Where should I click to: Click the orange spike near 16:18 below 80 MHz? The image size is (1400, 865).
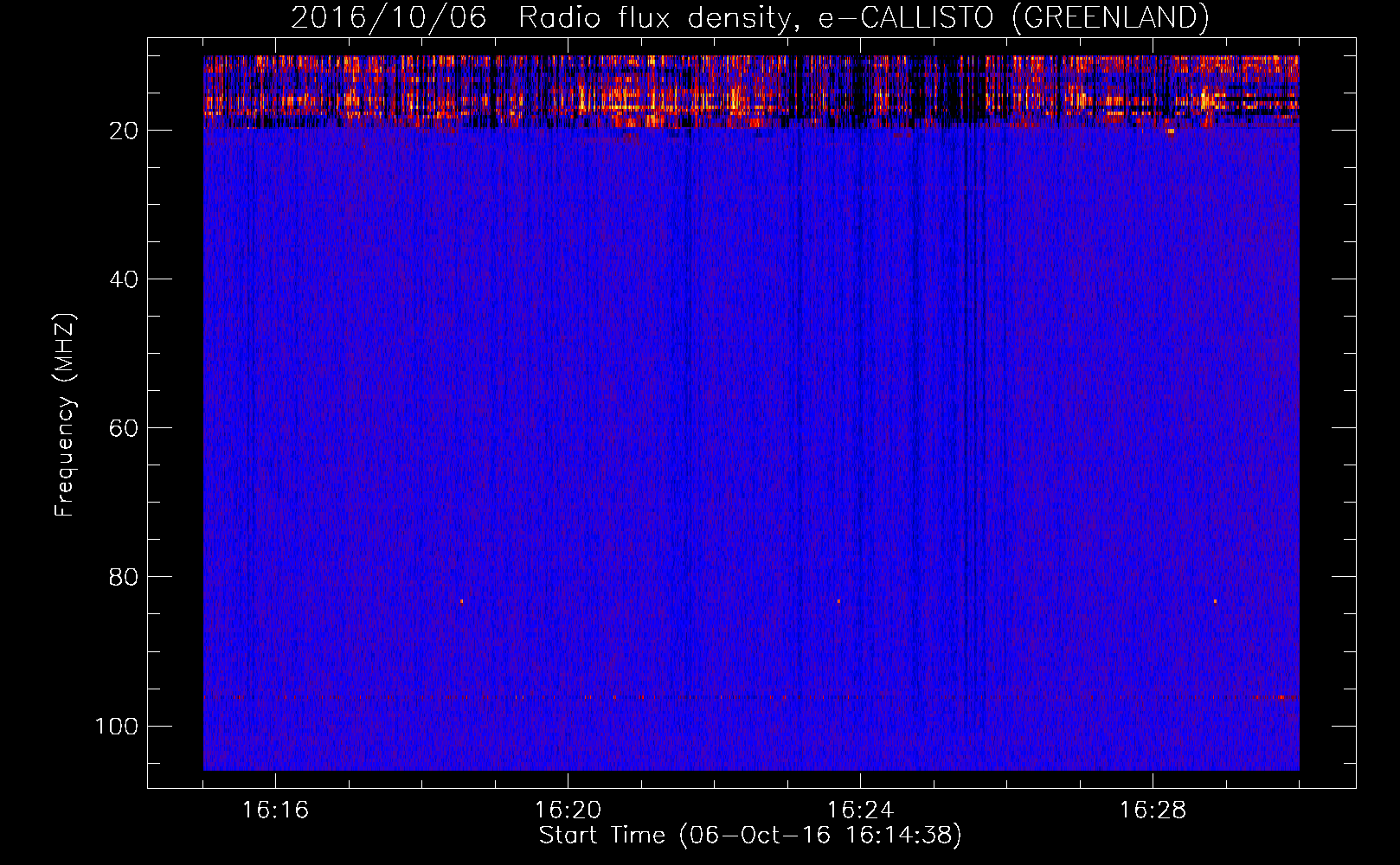click(462, 601)
